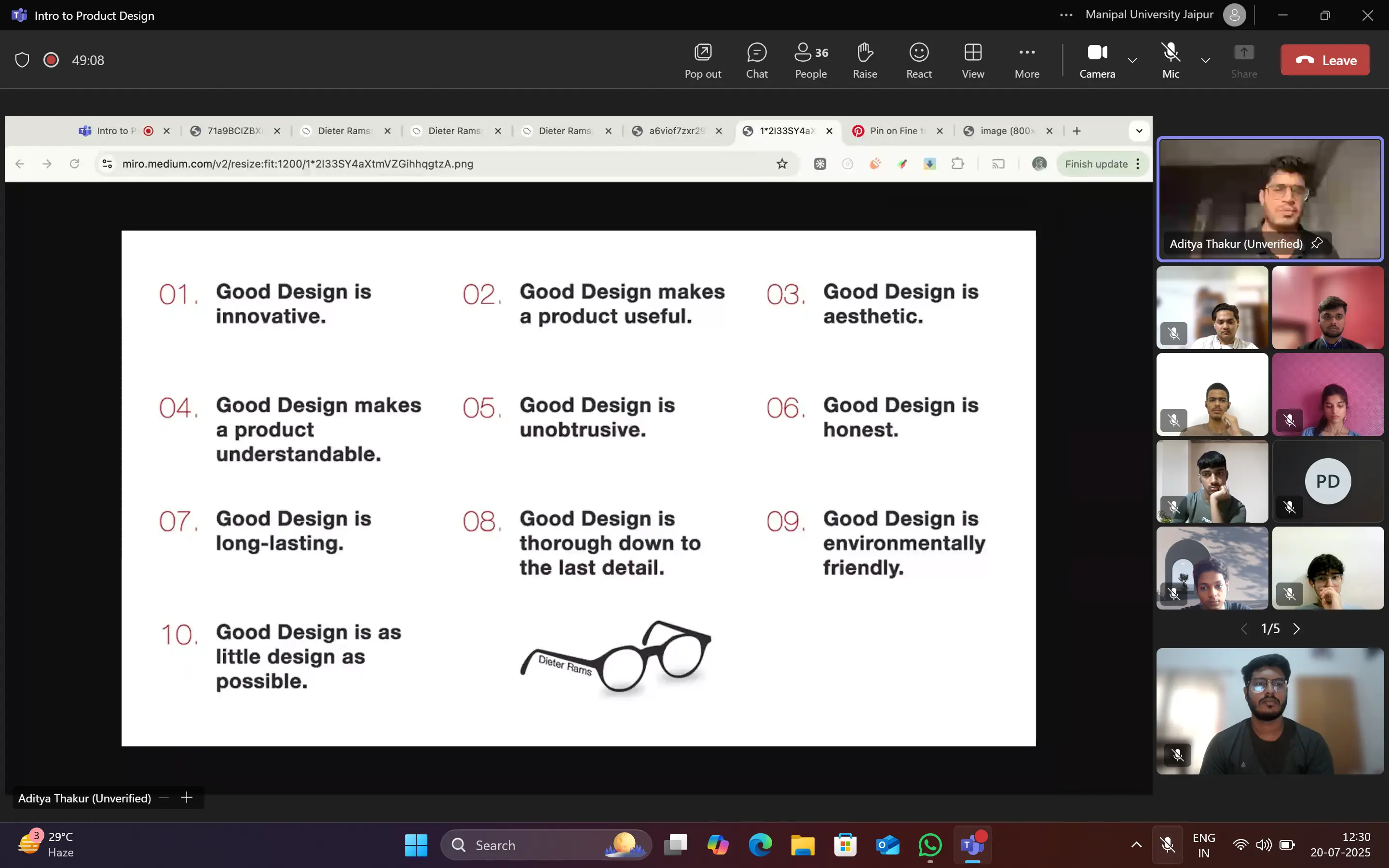Open the microphone options chevron
1389x868 pixels.
pos(1205,61)
